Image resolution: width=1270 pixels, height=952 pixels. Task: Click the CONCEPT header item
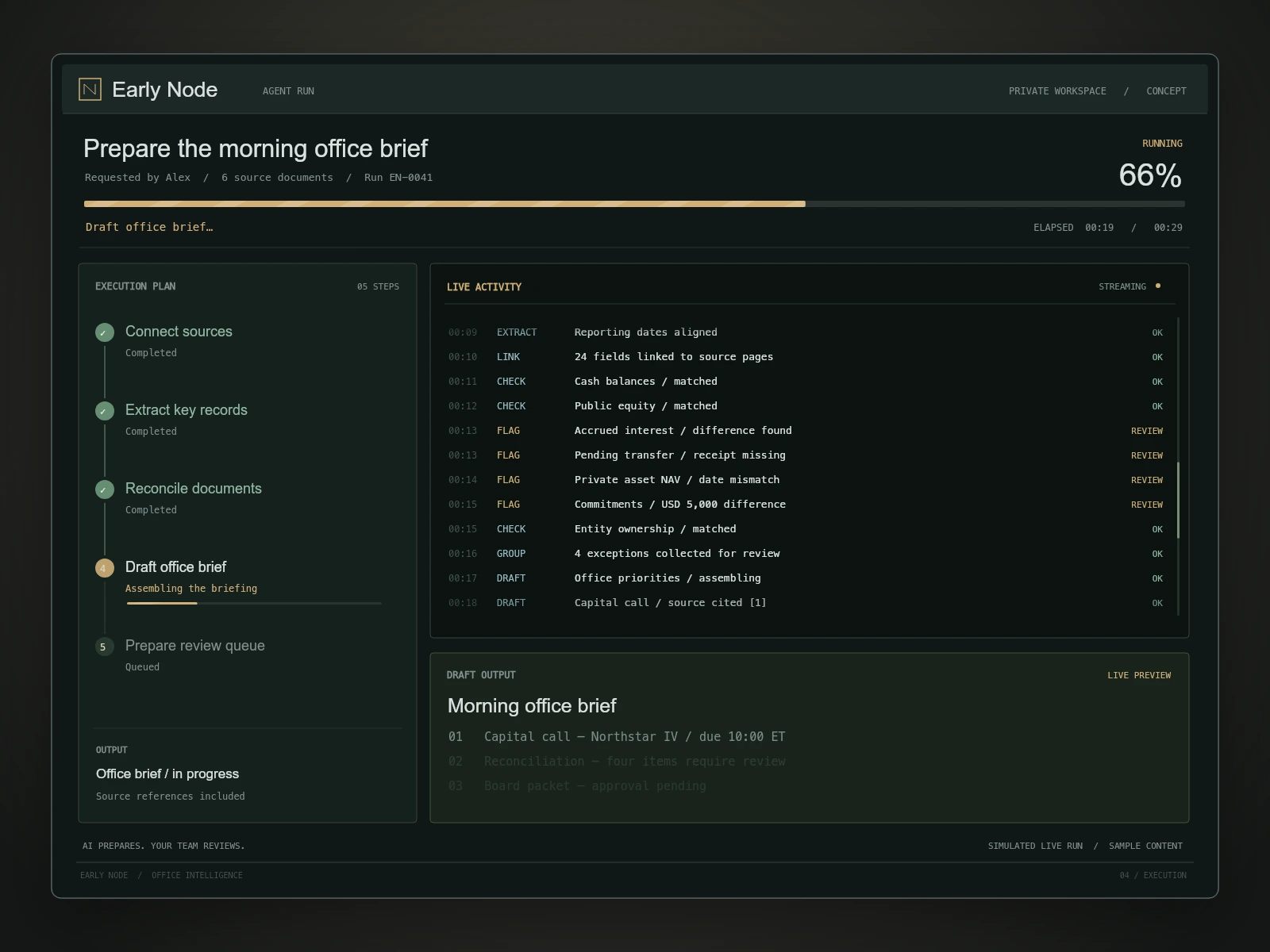click(x=1166, y=91)
